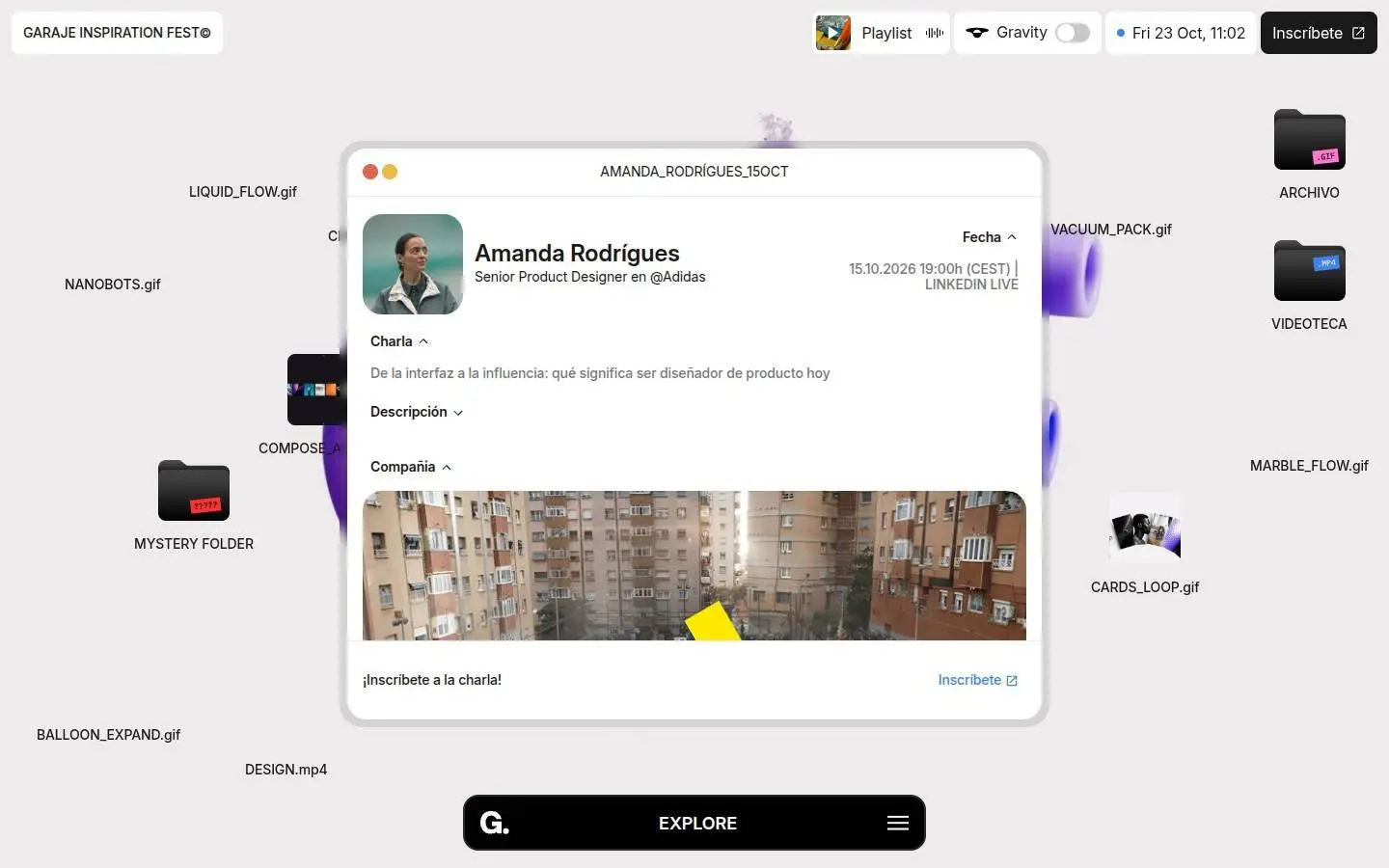Click the external link icon in top Inscríbete button

1358,33
